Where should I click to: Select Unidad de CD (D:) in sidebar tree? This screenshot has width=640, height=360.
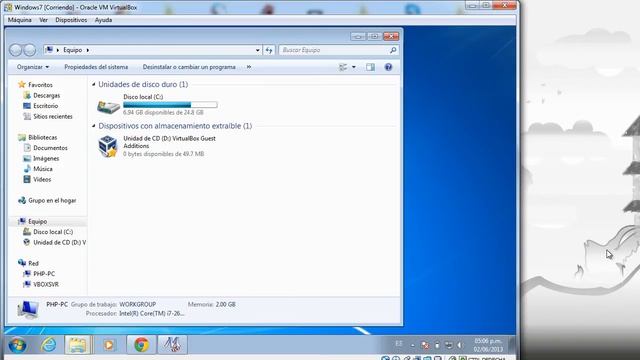coord(60,242)
